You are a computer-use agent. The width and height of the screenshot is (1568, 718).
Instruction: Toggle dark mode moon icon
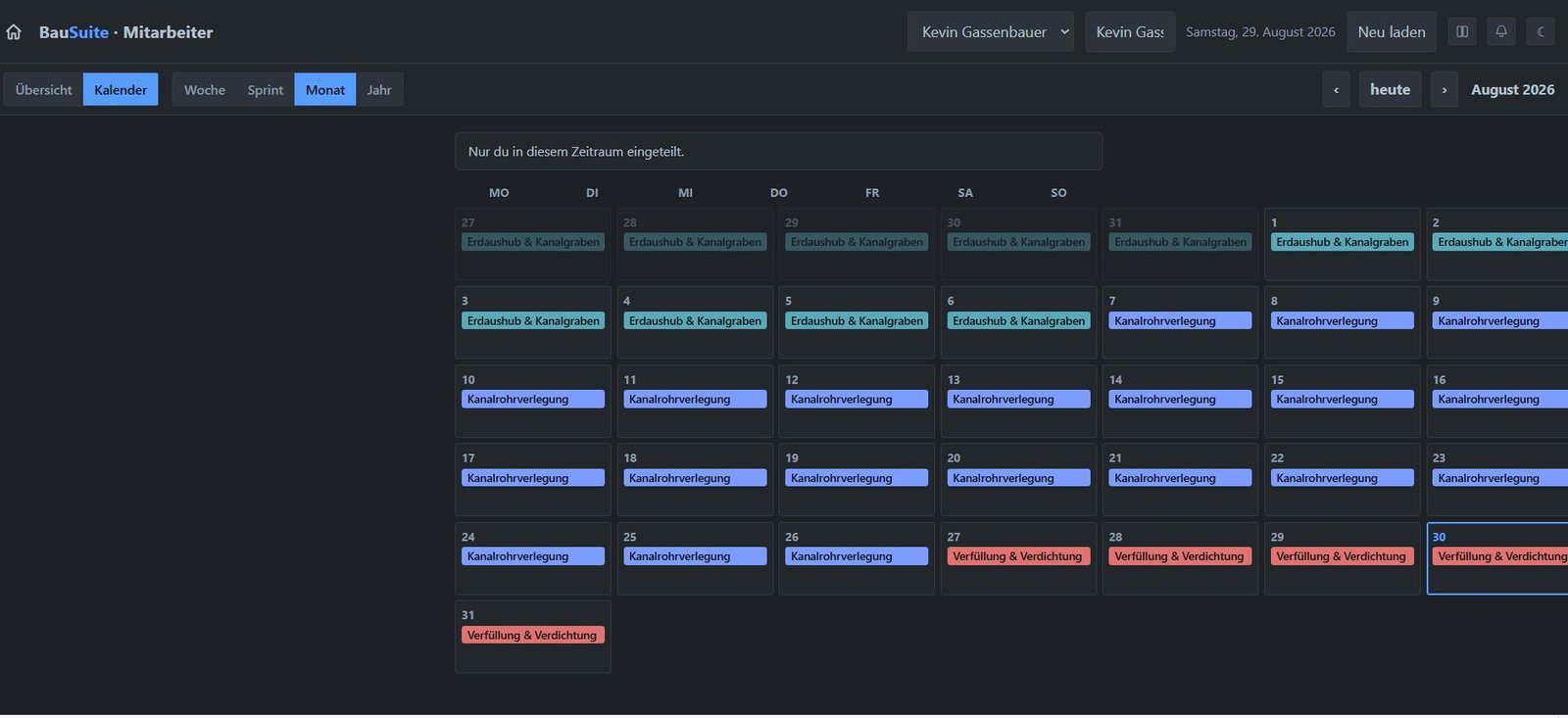(1541, 32)
